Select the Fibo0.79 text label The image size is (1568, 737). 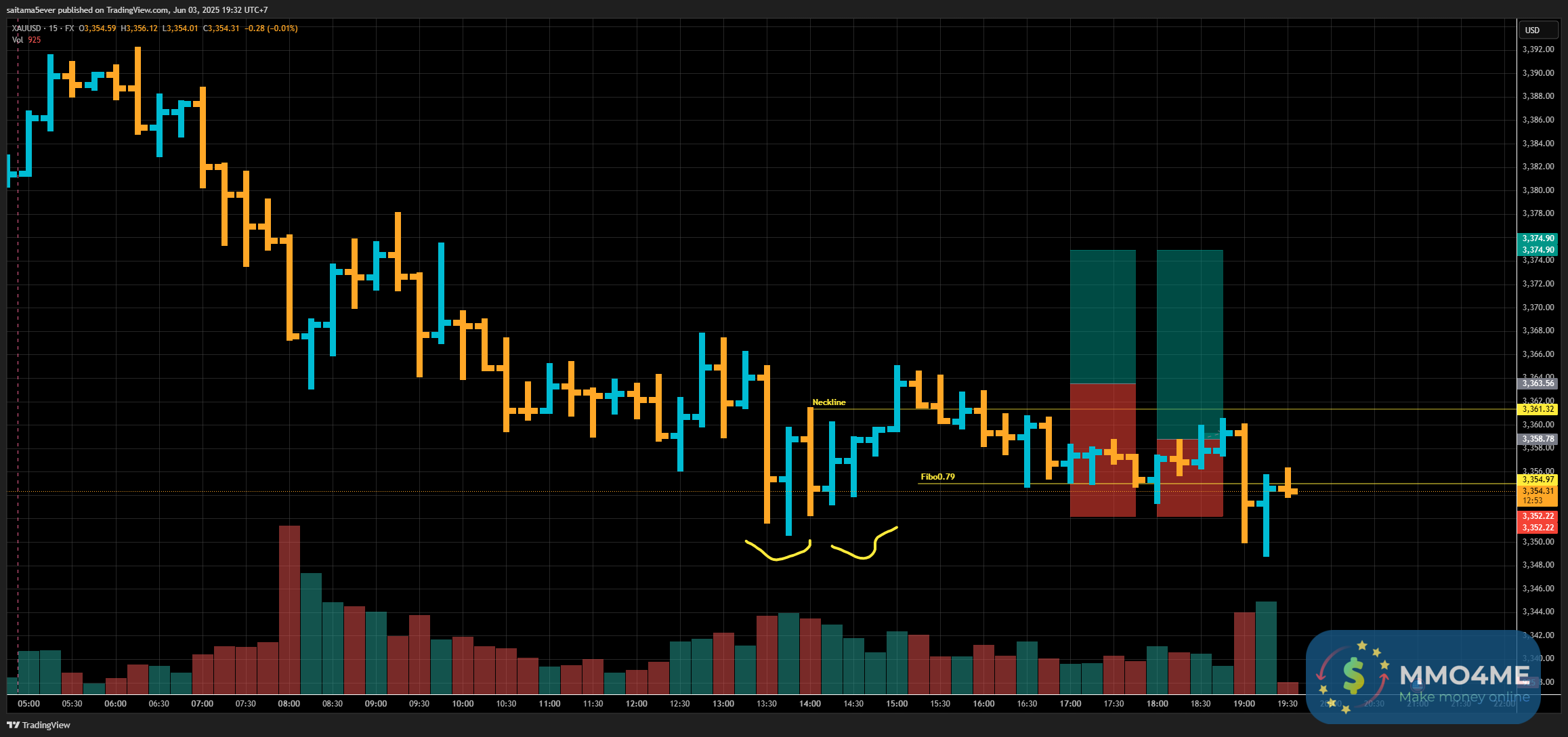click(x=937, y=477)
